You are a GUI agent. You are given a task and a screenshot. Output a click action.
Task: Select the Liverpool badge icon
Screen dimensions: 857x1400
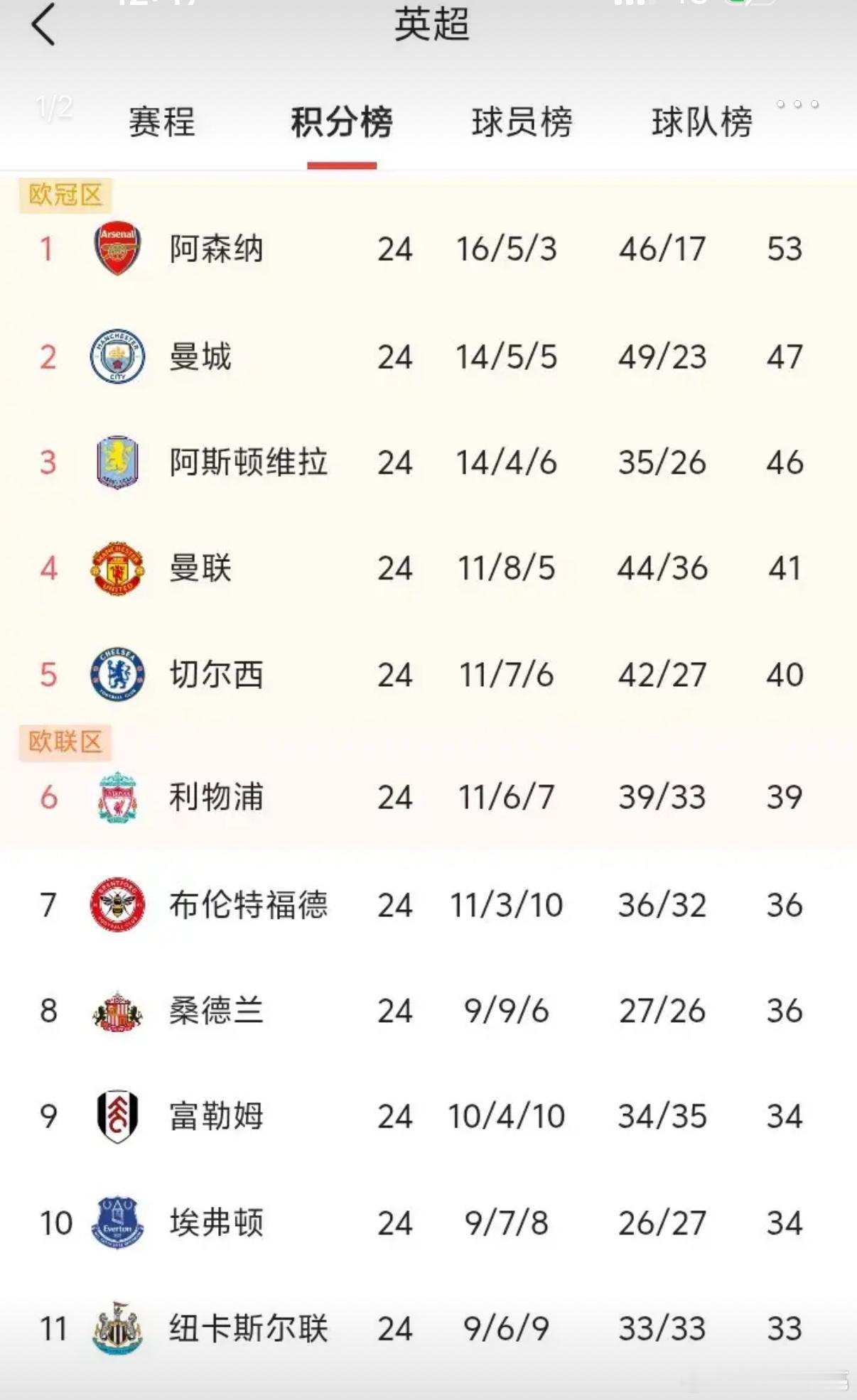(x=118, y=797)
